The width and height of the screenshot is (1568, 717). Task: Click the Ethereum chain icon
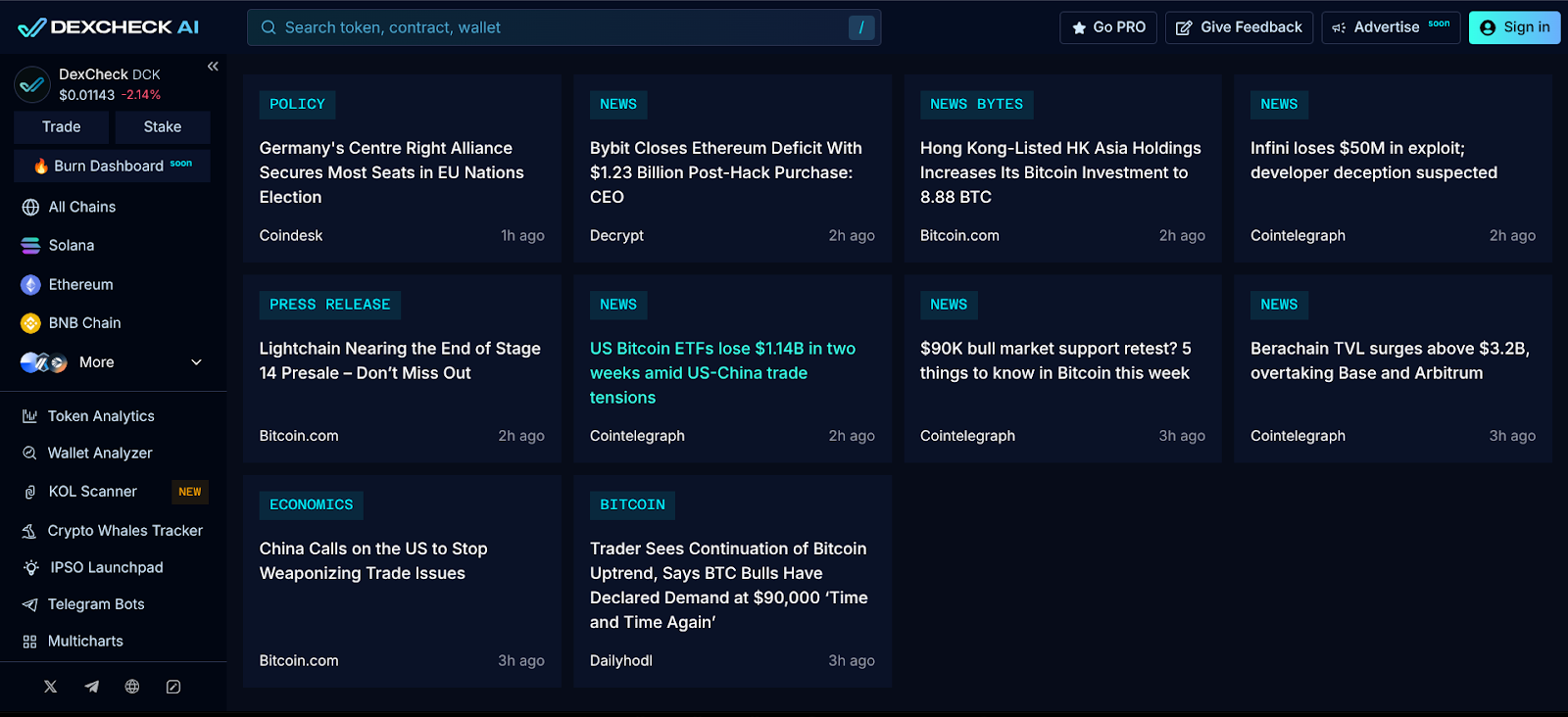click(30, 285)
